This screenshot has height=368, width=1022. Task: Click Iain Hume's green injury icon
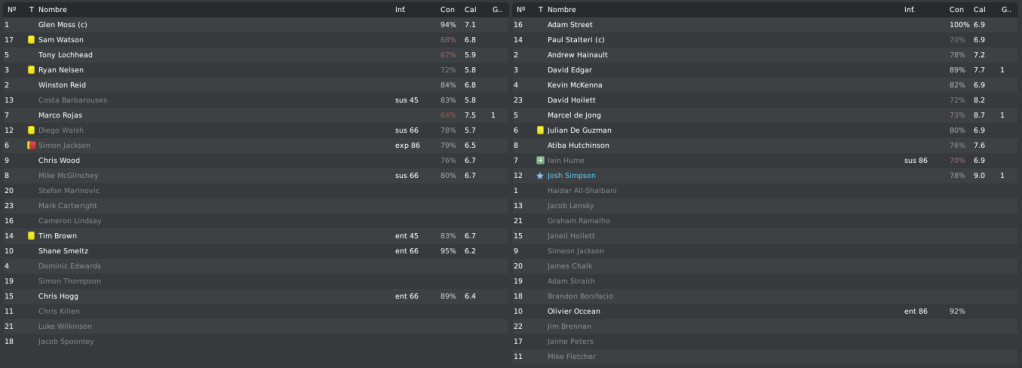tap(540, 160)
